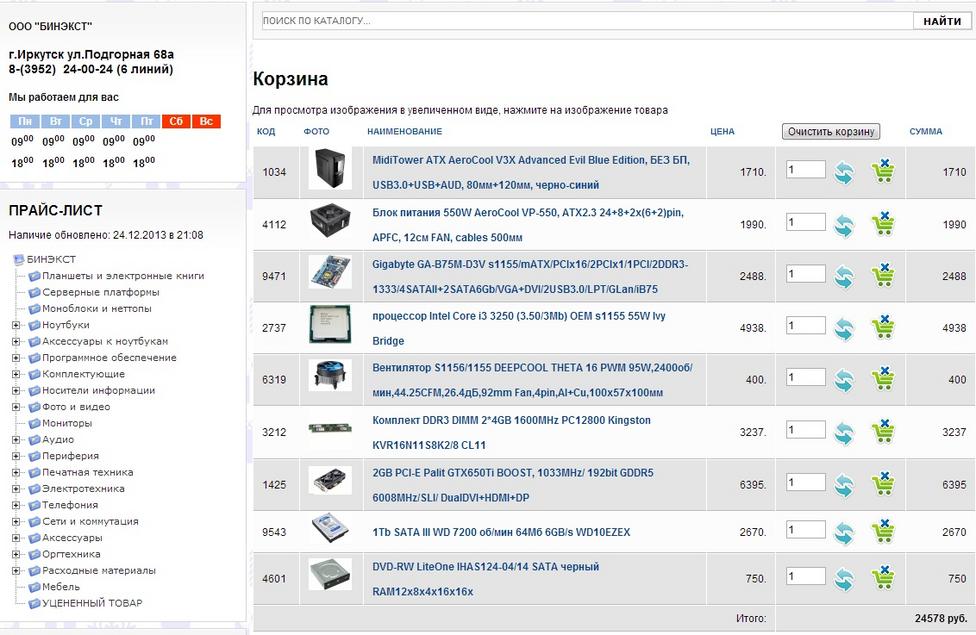
Task: Refresh quantity for Intel Core i3 3250 row
Action: click(844, 329)
